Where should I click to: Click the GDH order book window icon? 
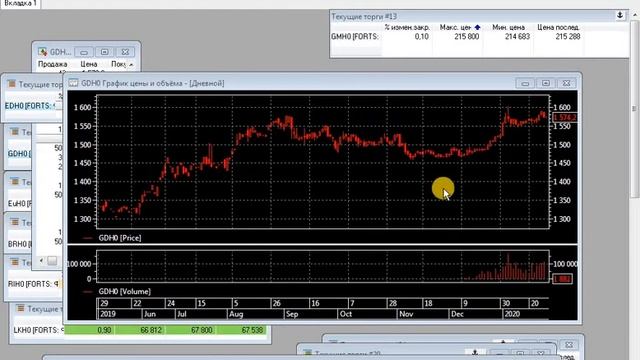[x=42, y=52]
